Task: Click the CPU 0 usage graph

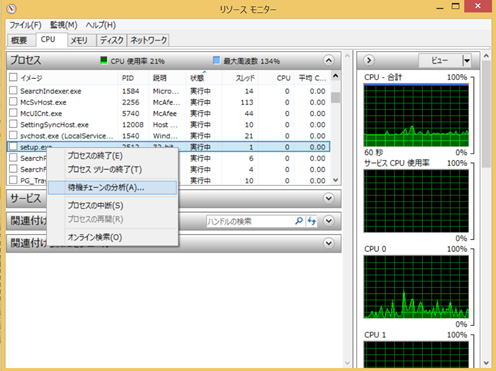Action: pyautogui.click(x=416, y=287)
